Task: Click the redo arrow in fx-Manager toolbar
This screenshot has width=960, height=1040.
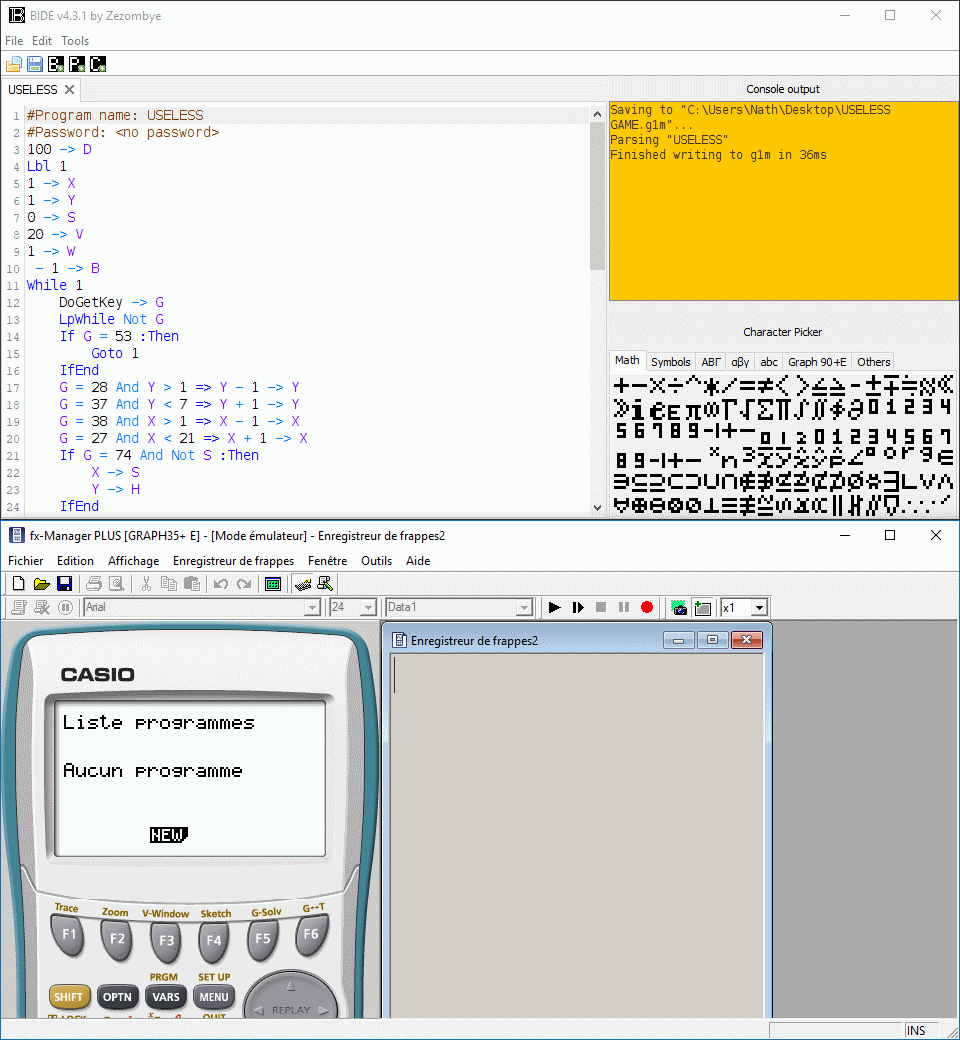Action: click(x=244, y=584)
